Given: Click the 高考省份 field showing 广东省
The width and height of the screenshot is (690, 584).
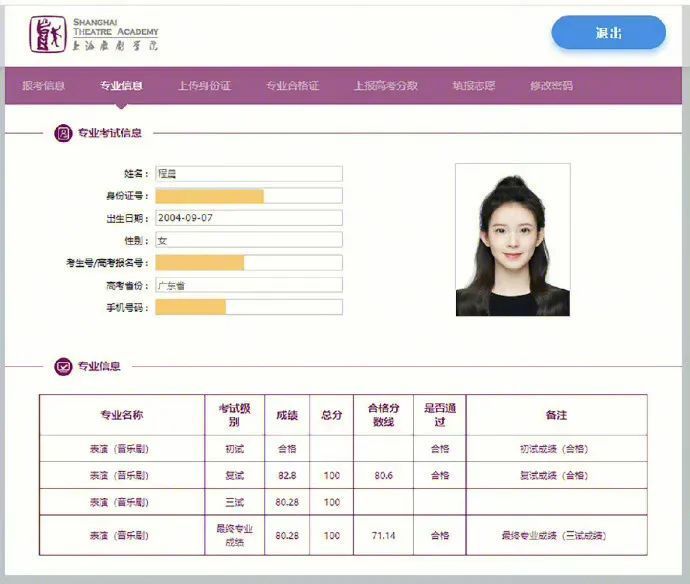Looking at the screenshot, I should (248, 285).
